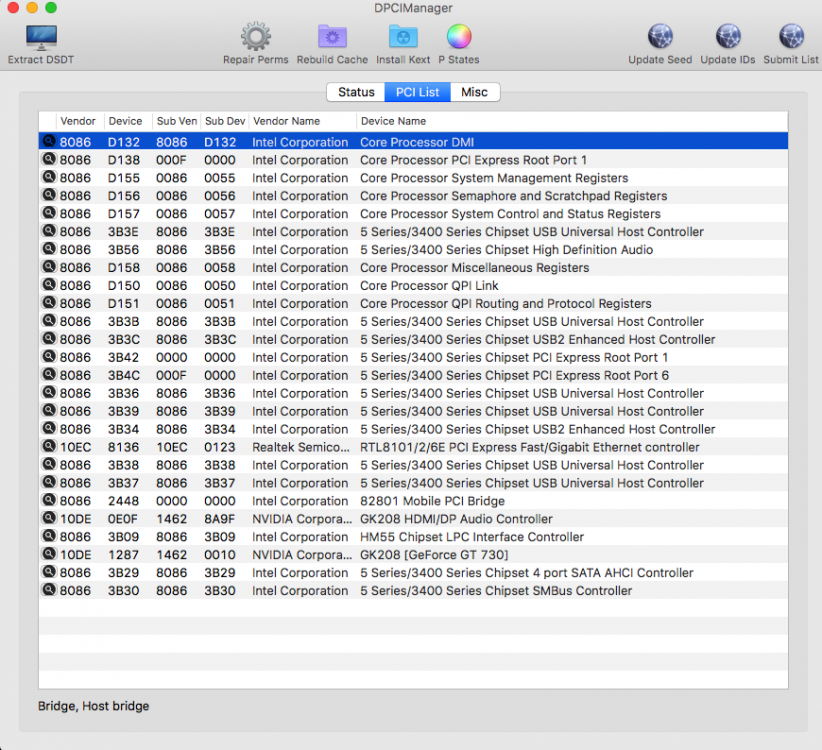Image resolution: width=822 pixels, height=750 pixels.
Task: Select the GK208 HDMI/DP Audio Controller row
Action: [x=413, y=519]
